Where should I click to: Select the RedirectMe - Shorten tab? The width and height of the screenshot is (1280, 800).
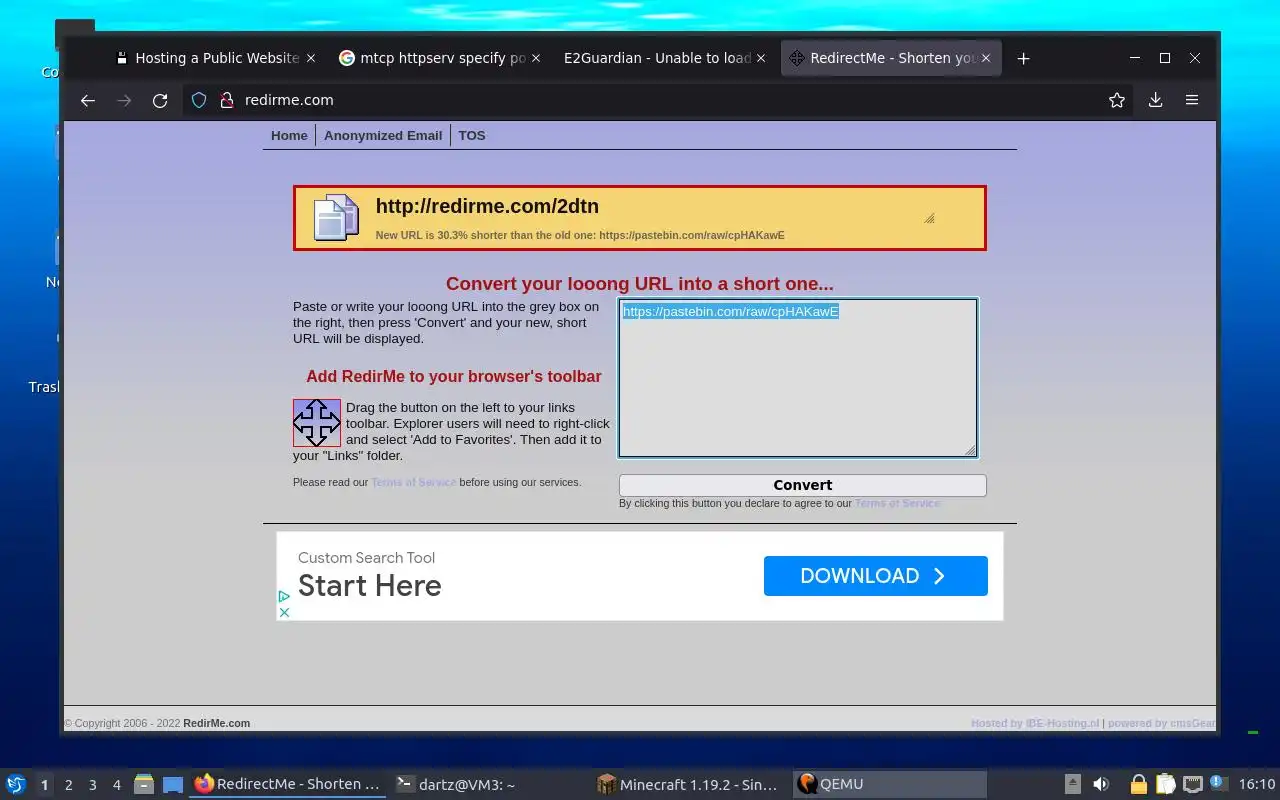tap(890, 58)
